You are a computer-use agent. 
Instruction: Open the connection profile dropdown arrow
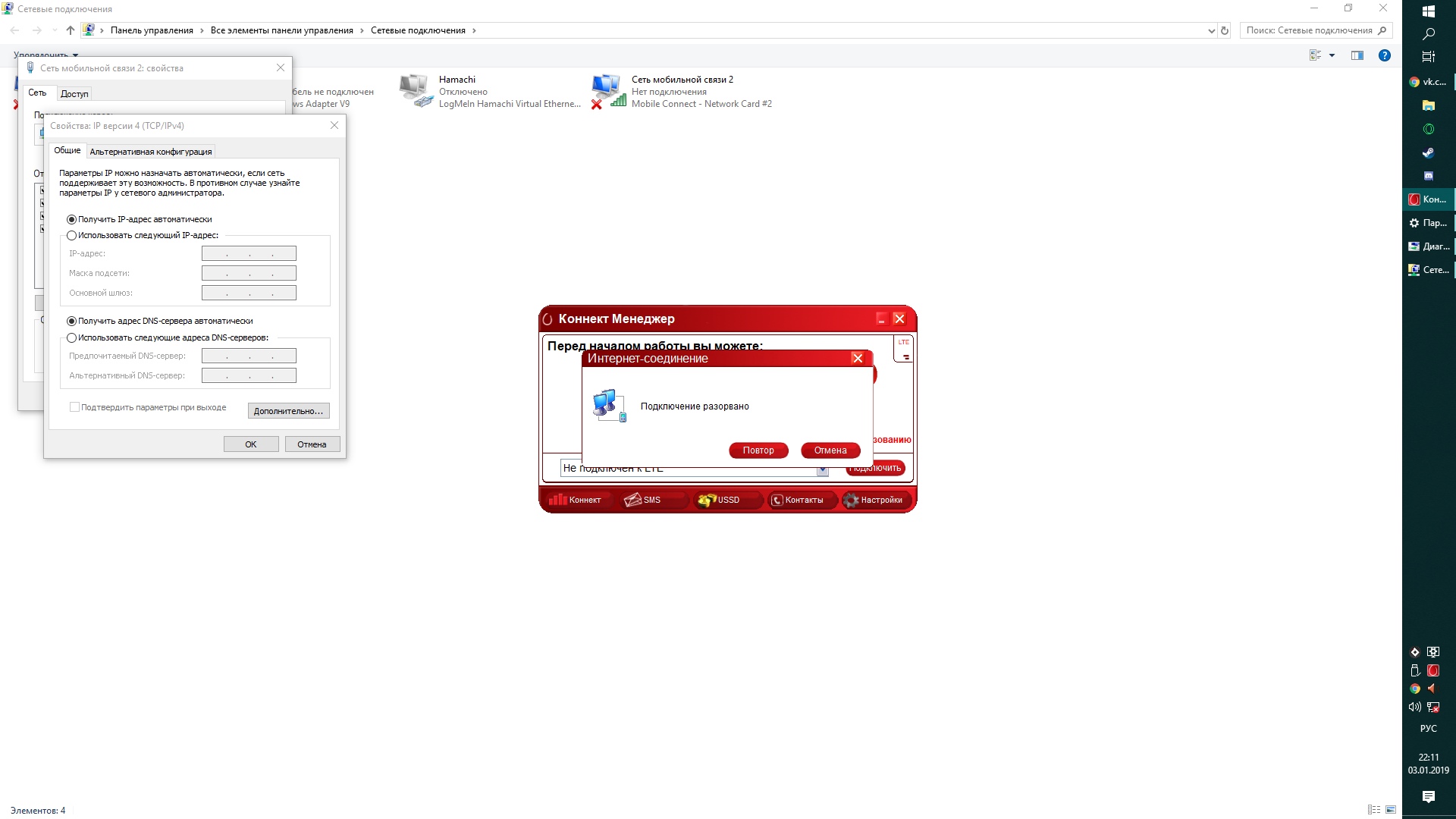[x=822, y=470]
